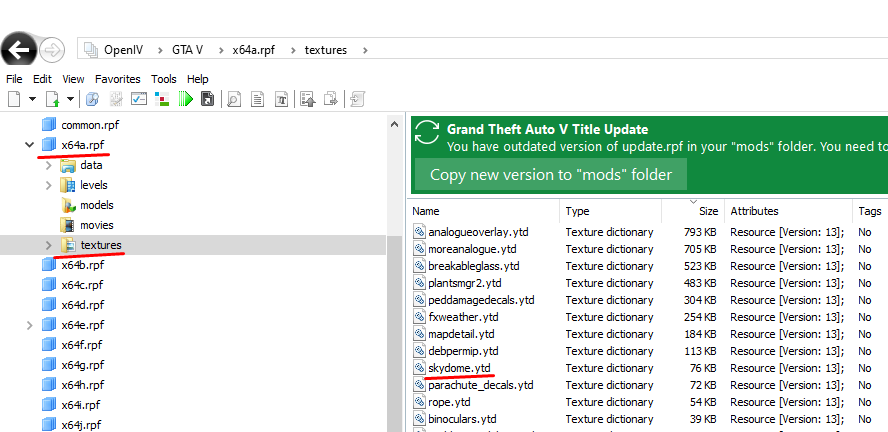Image resolution: width=888 pixels, height=432 pixels.
Task: Sort by the Tags column header
Action: (x=870, y=211)
